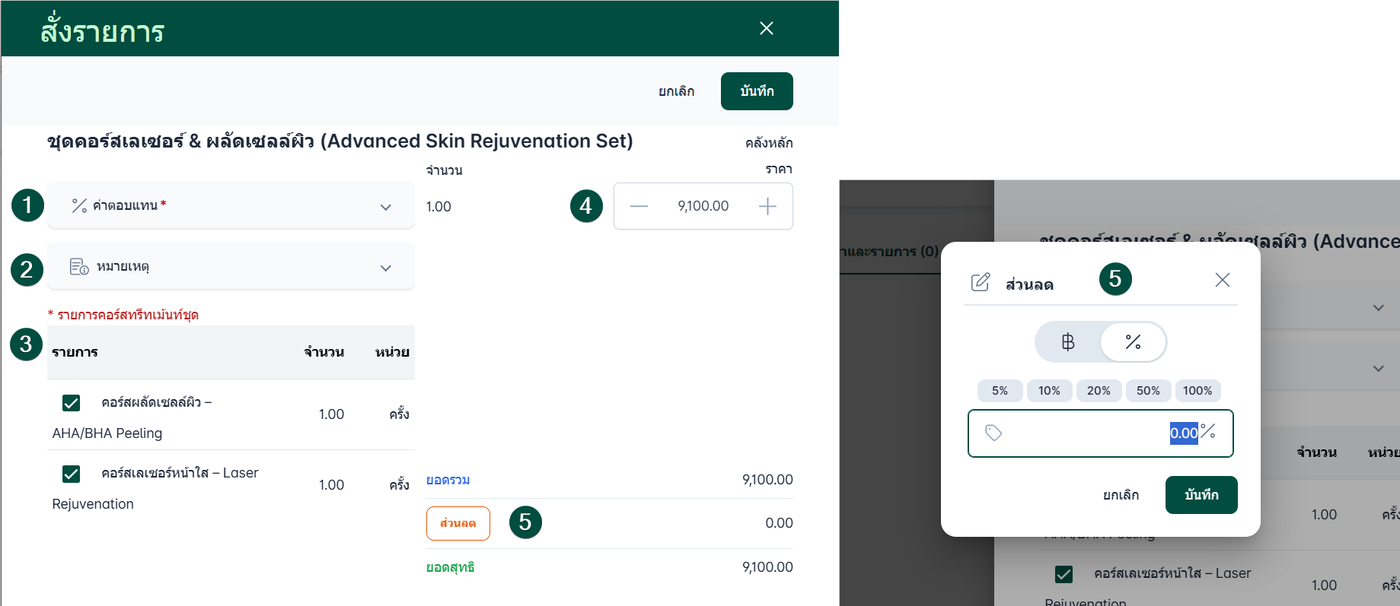Close the ส่วนลด discount popup

click(1222, 280)
